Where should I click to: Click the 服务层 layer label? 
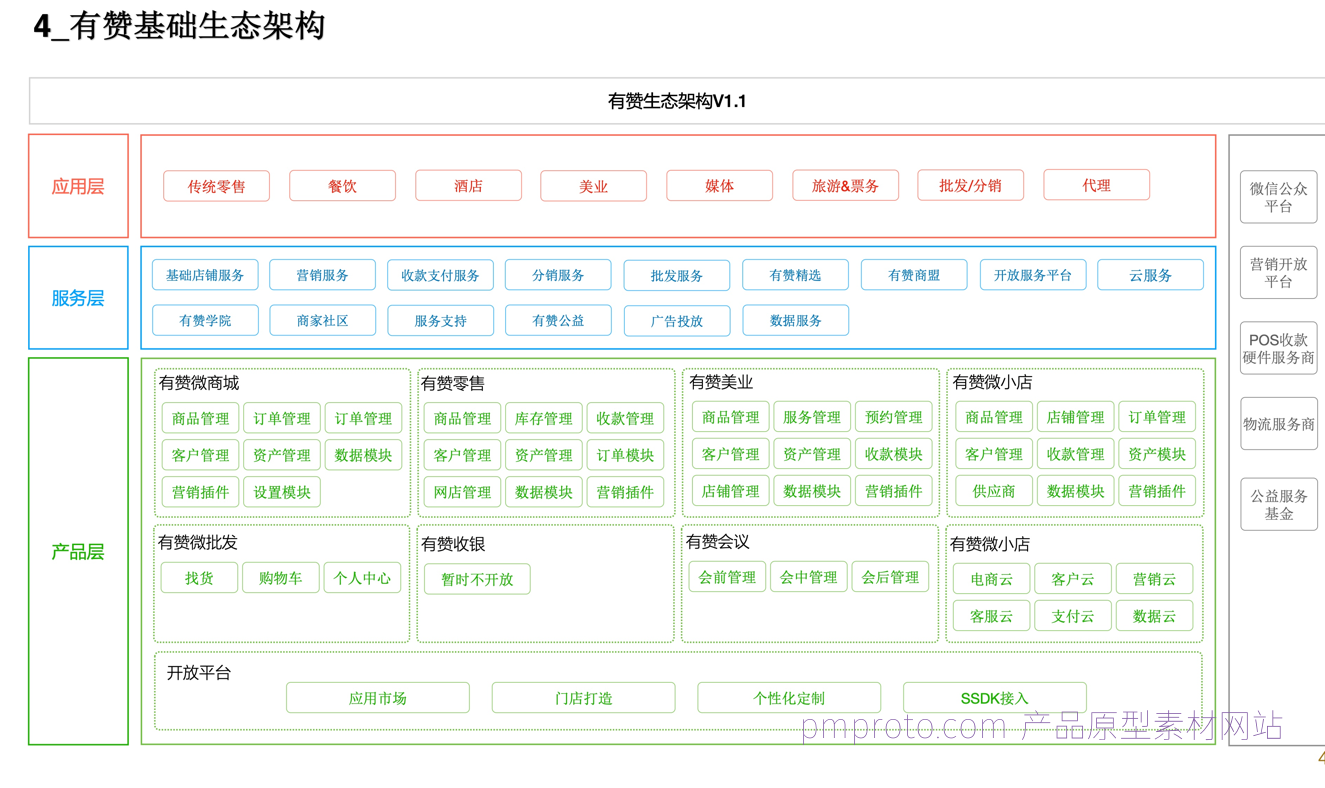click(78, 298)
